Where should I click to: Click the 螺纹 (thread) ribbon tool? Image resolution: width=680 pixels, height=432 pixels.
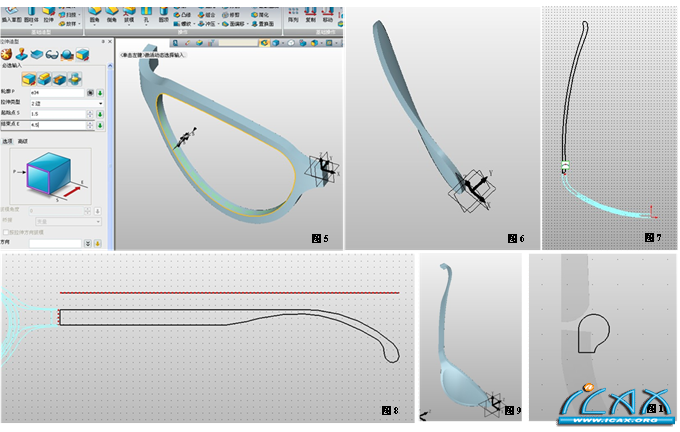click(x=182, y=24)
